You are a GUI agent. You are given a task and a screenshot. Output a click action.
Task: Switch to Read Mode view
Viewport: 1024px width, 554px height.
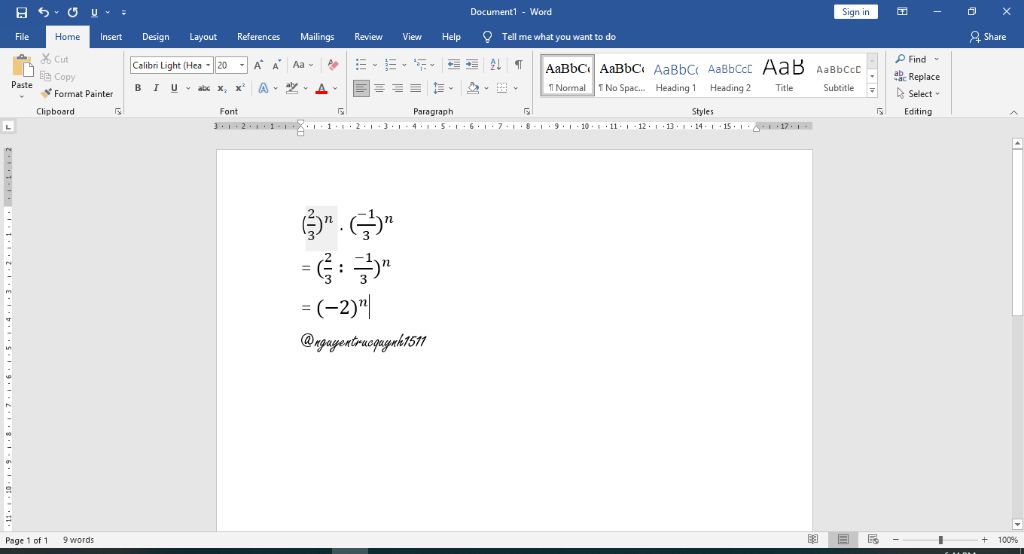pyautogui.click(x=813, y=540)
